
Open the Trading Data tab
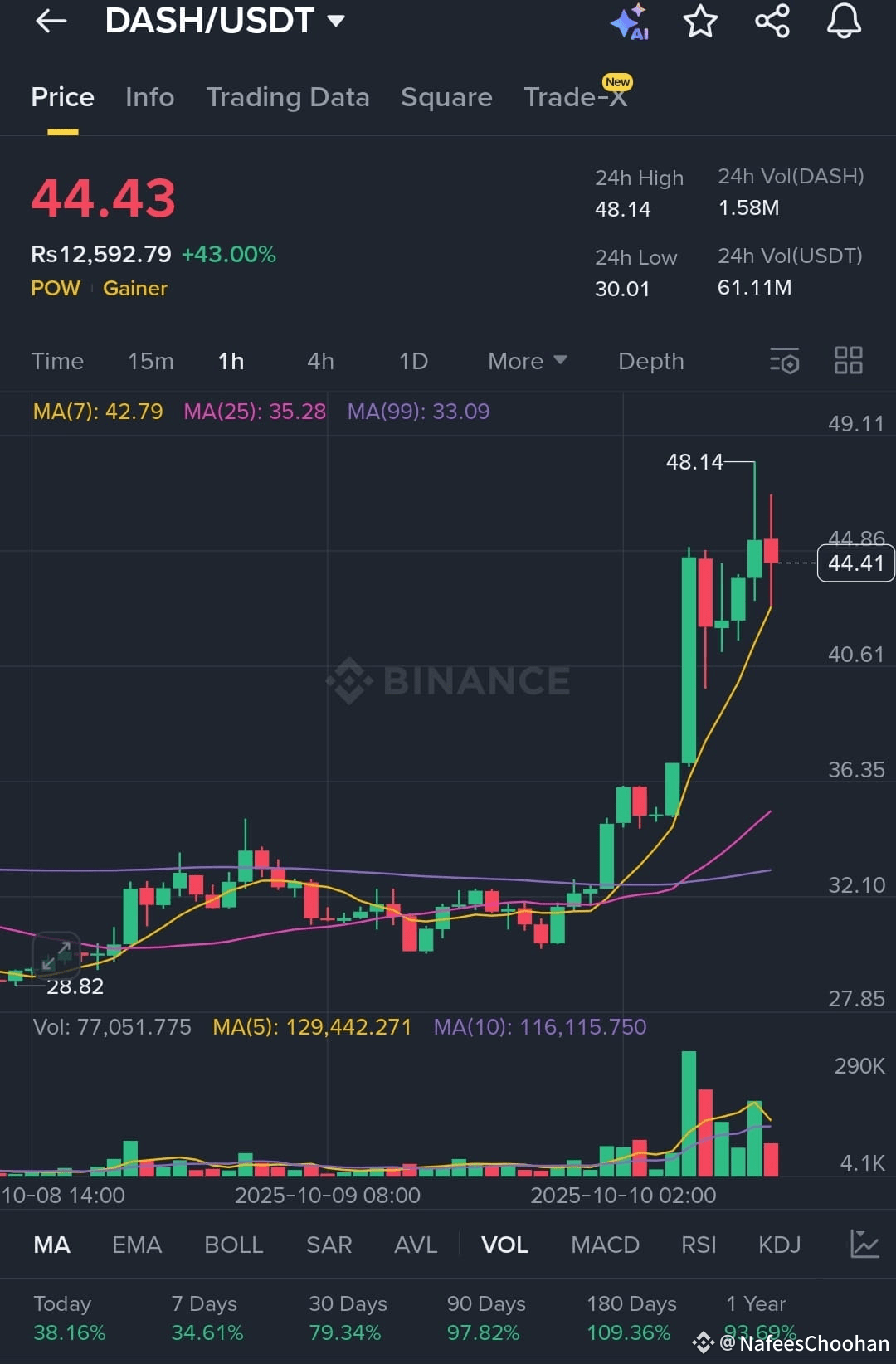pos(287,97)
